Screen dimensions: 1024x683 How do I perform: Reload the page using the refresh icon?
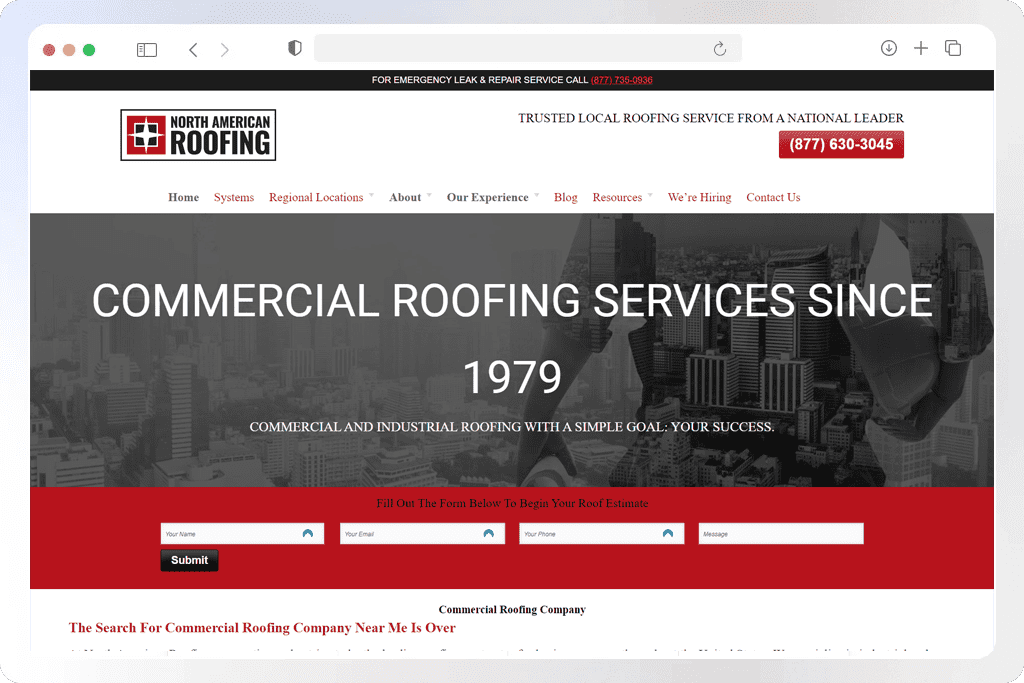719,48
